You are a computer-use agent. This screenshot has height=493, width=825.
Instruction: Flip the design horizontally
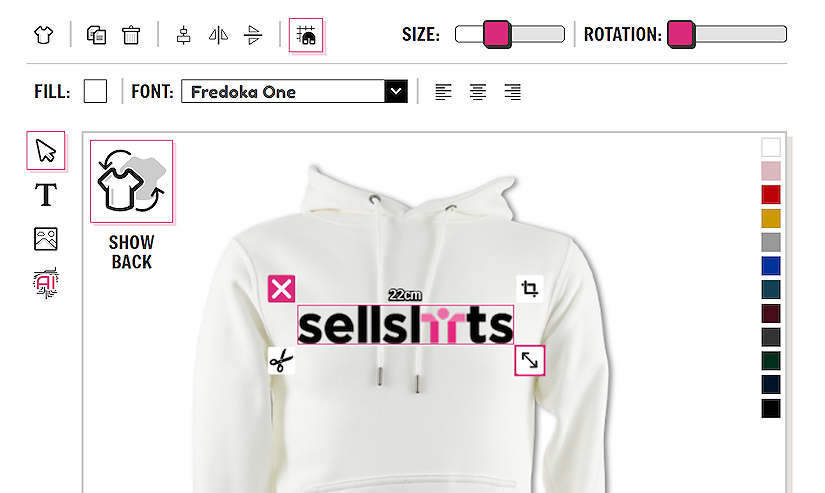point(218,35)
